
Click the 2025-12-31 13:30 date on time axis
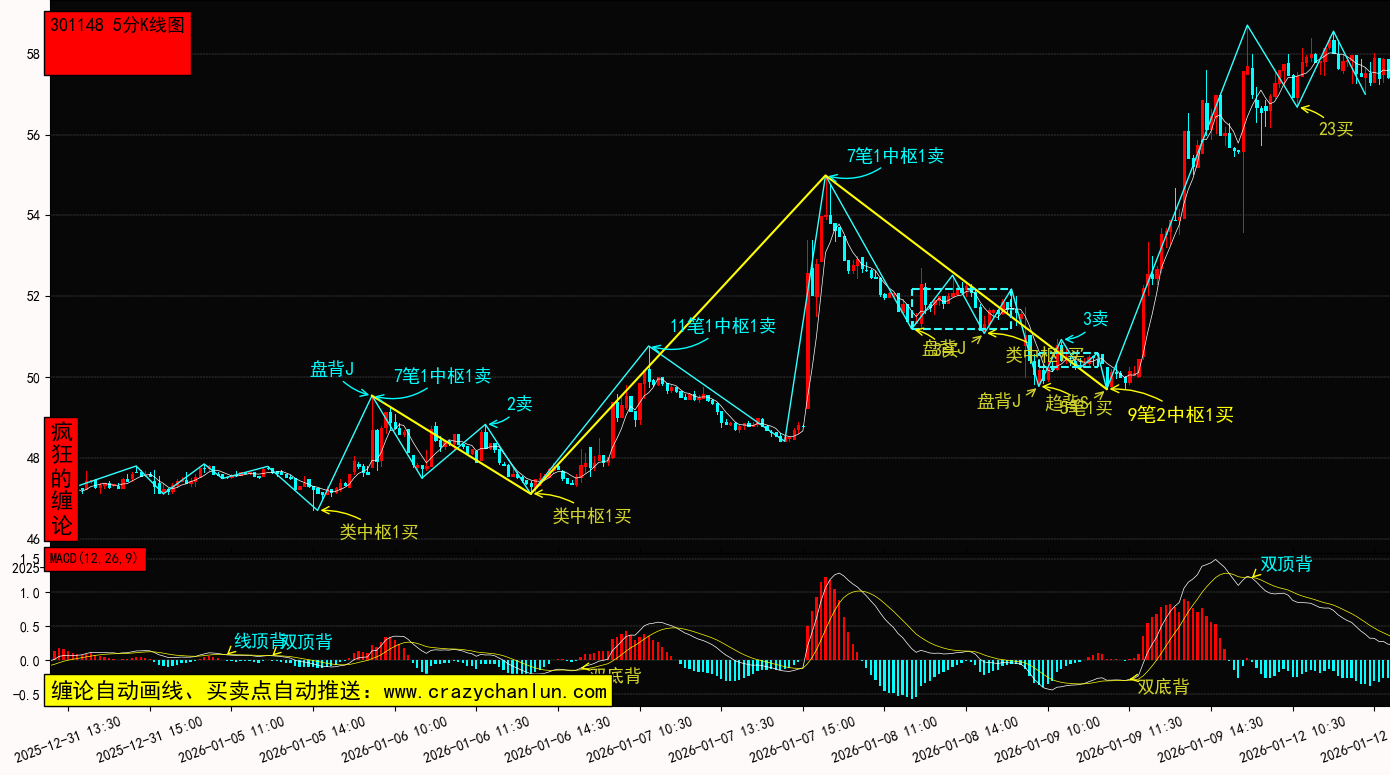69,737
